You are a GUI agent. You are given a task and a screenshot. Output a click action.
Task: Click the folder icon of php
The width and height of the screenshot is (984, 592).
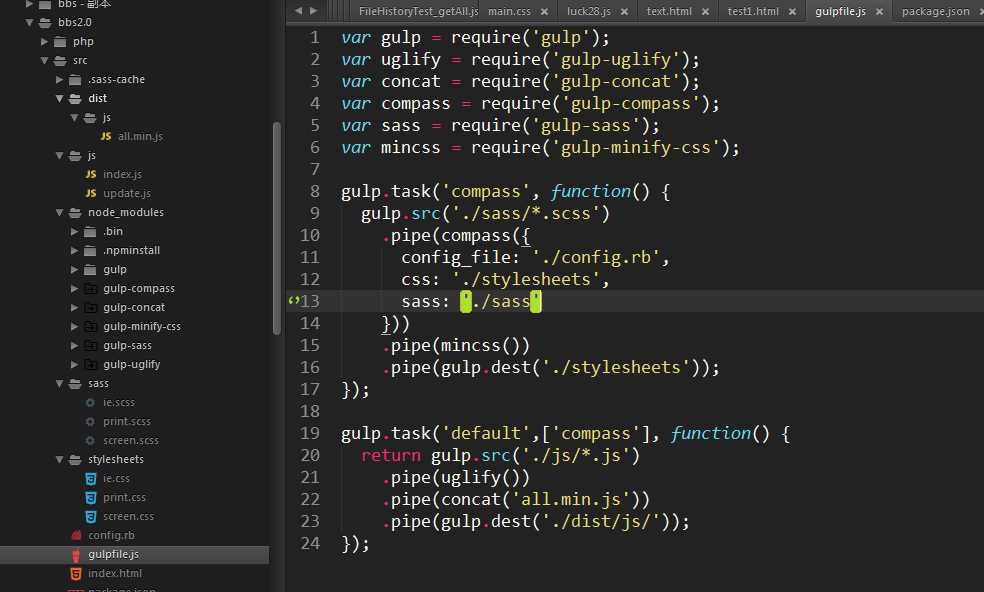click(60, 41)
